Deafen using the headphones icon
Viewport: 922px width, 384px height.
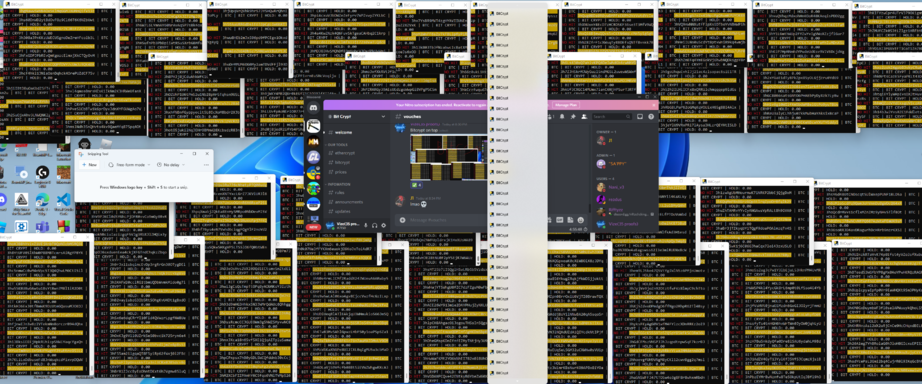(375, 225)
